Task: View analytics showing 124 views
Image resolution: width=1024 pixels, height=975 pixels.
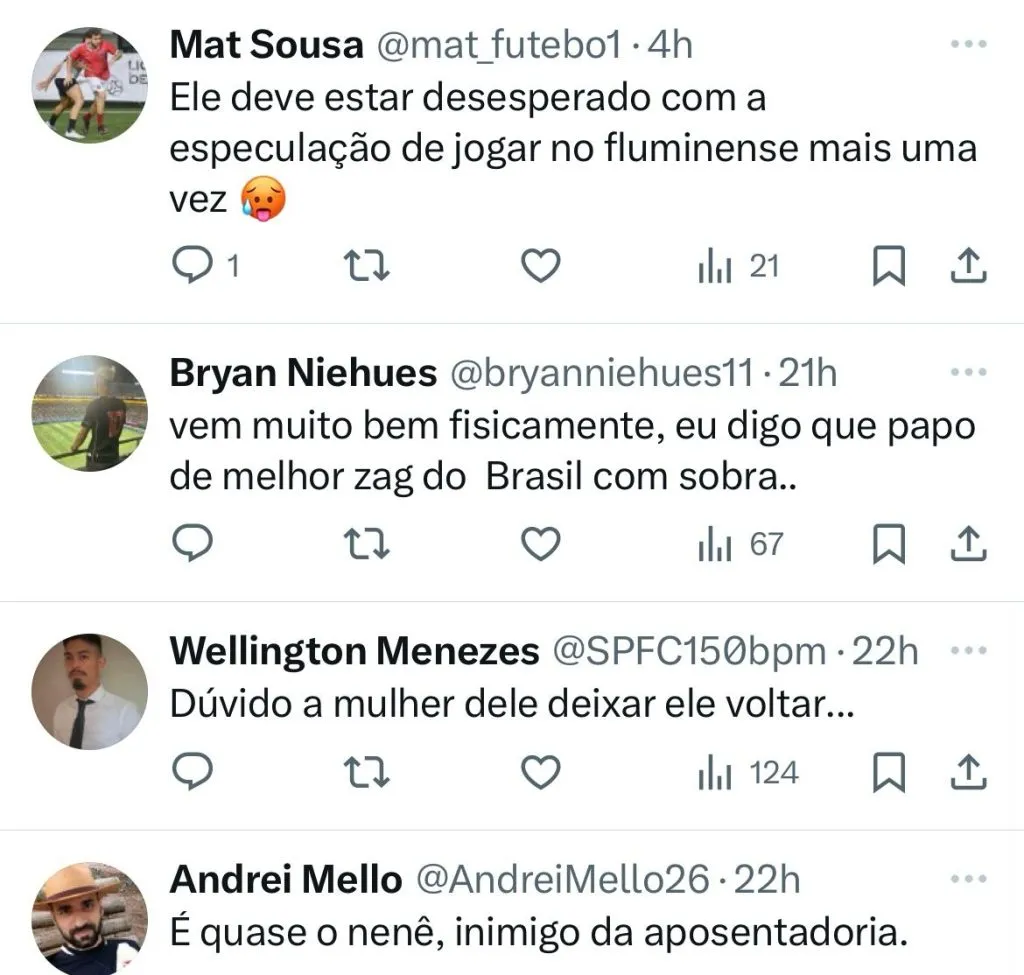Action: pyautogui.click(x=747, y=772)
